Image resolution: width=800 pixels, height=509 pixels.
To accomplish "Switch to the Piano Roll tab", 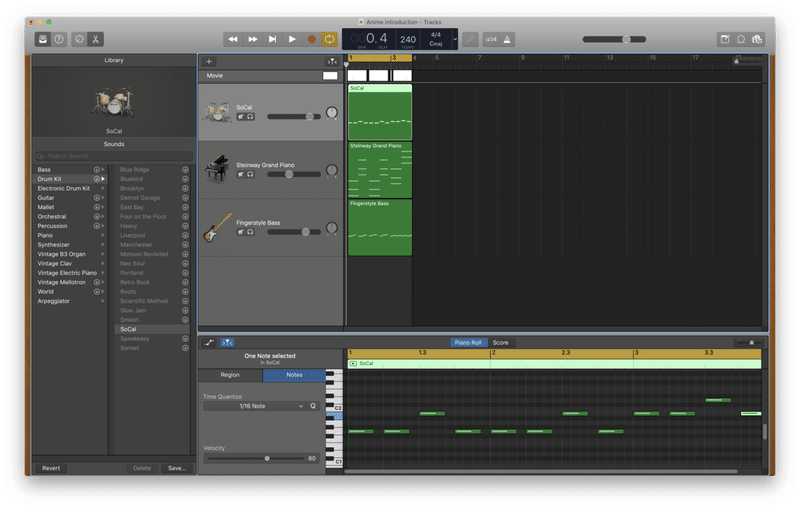I will [x=468, y=343].
